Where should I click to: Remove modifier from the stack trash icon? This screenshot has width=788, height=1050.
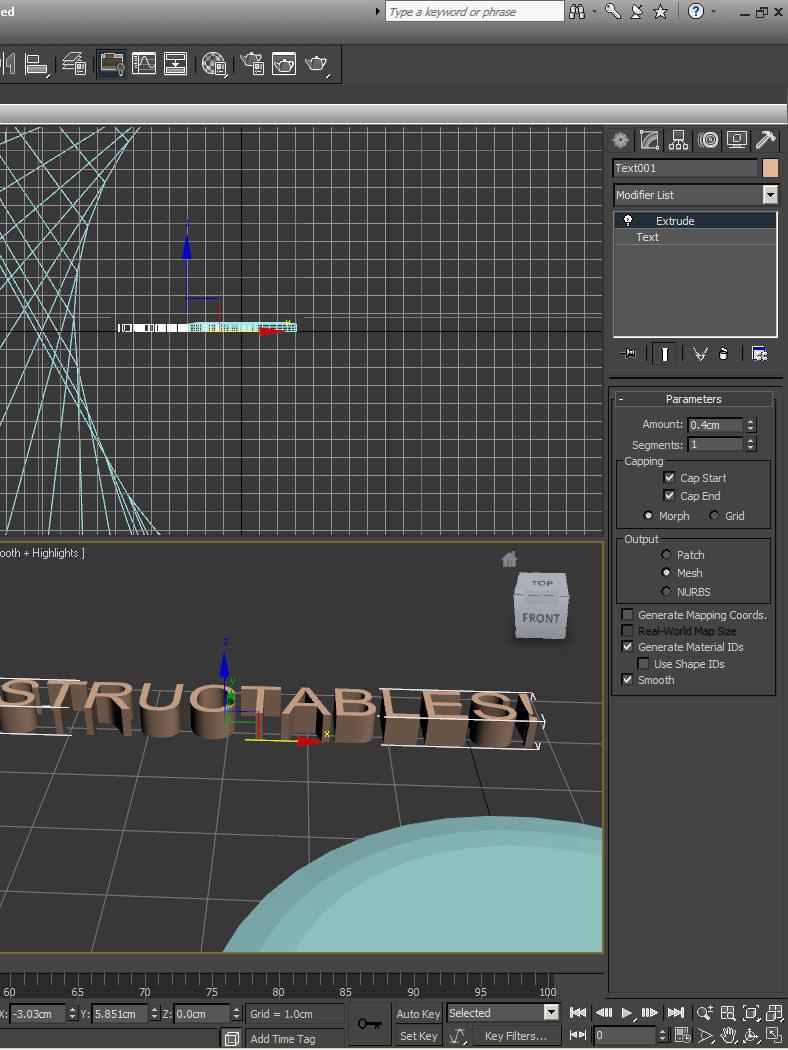pyautogui.click(x=723, y=354)
